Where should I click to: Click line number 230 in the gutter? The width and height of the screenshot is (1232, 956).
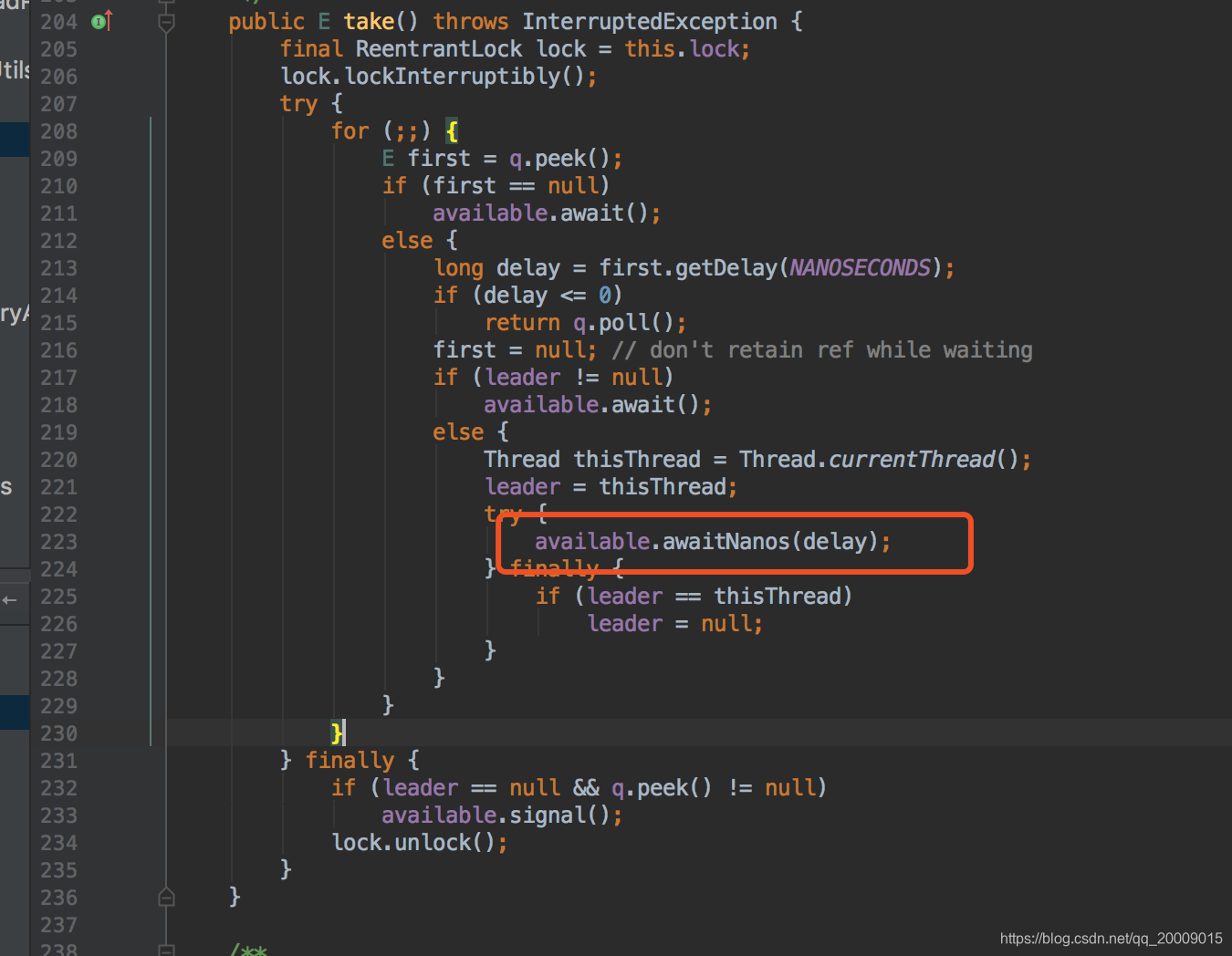58,733
